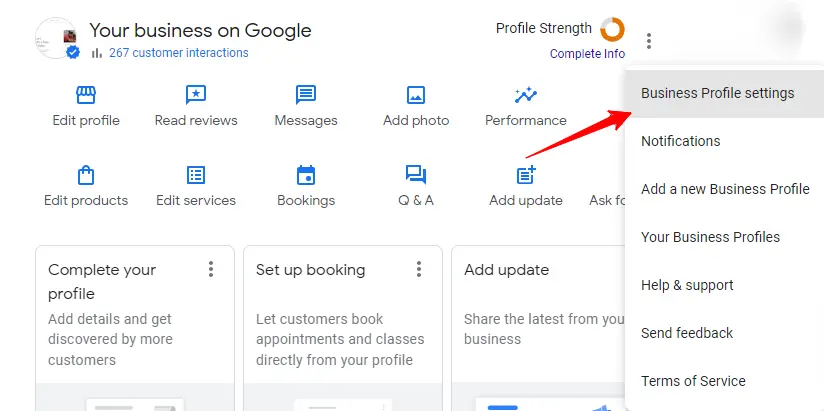
Task: Click the Profile Strength progress ring
Action: [612, 29]
